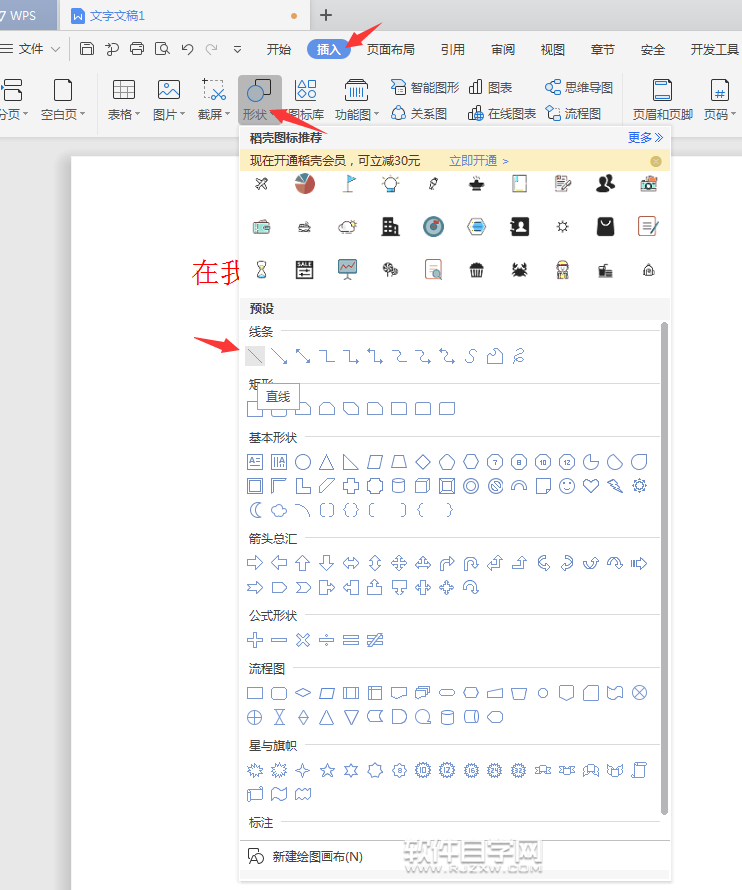Insert the light bulb recommended icon
Screen dimensions: 742x890
(391, 184)
